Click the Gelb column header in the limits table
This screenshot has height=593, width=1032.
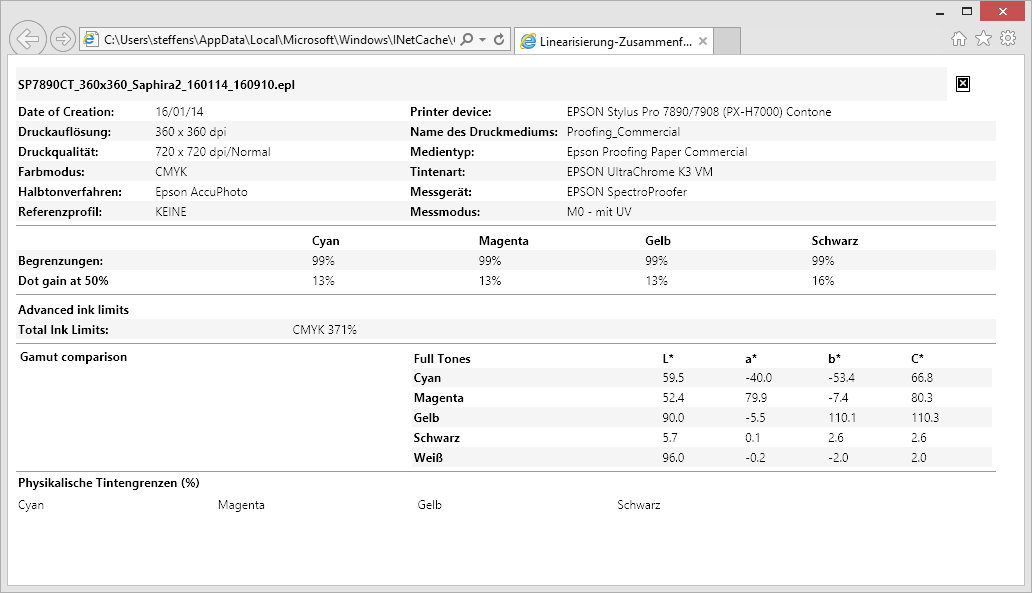tap(658, 241)
